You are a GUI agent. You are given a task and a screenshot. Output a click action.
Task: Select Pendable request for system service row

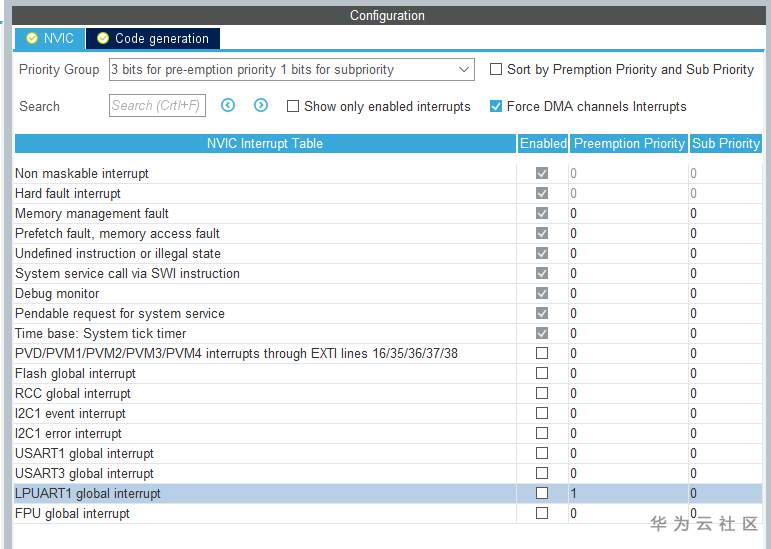tap(388, 314)
